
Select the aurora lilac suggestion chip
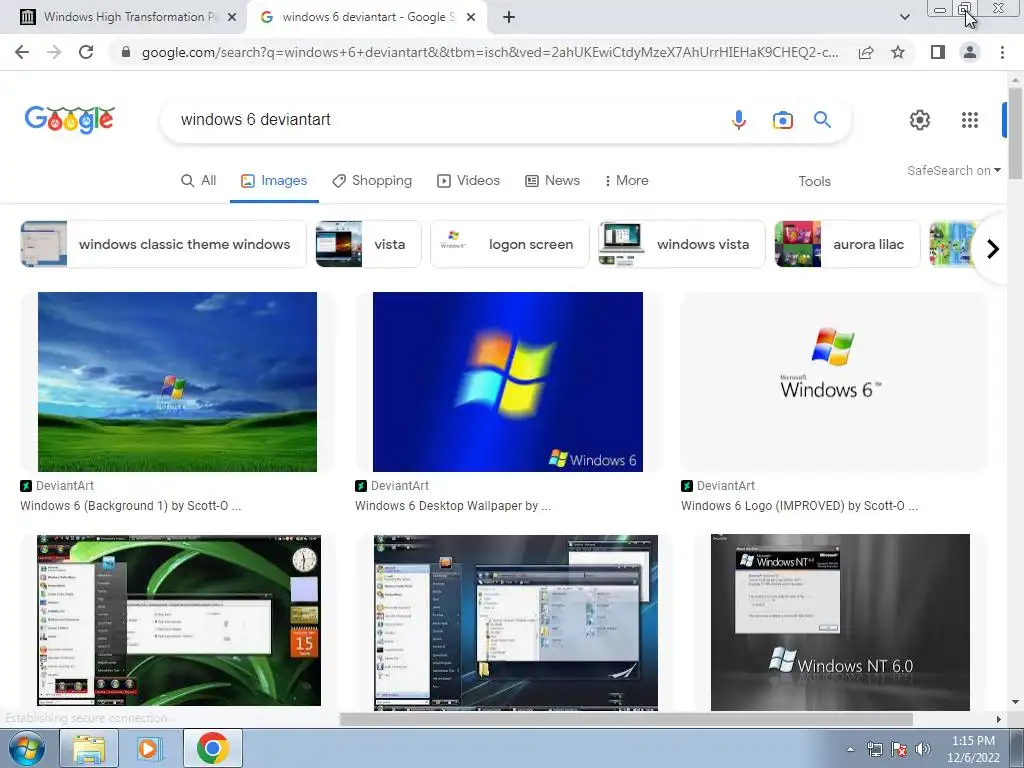click(847, 244)
